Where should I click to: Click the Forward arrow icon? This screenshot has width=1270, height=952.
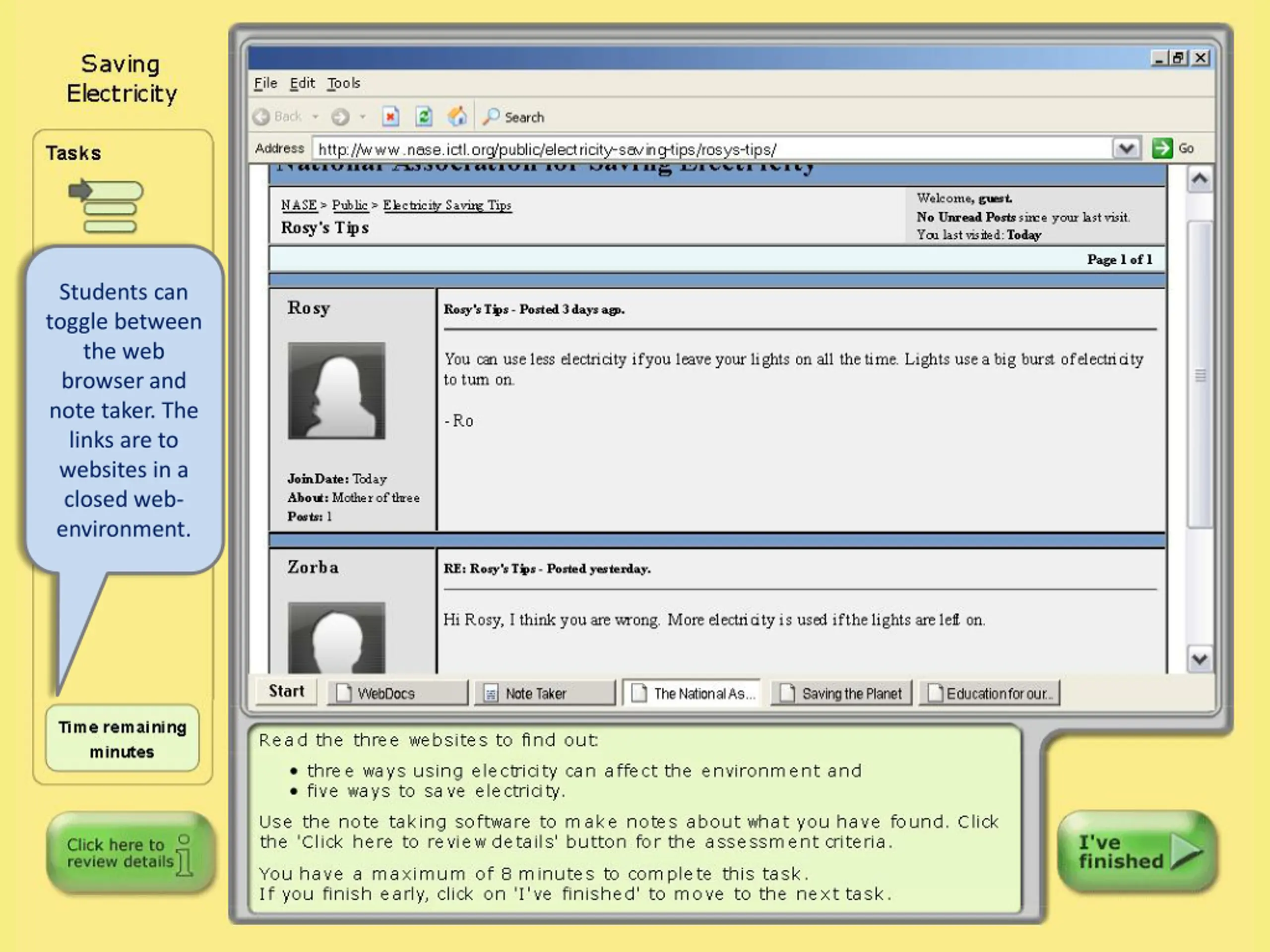340,117
